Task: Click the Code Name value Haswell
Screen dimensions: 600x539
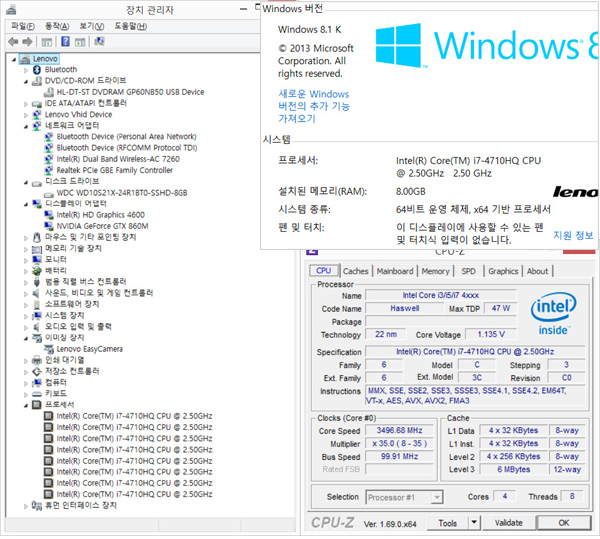Action: [404, 308]
